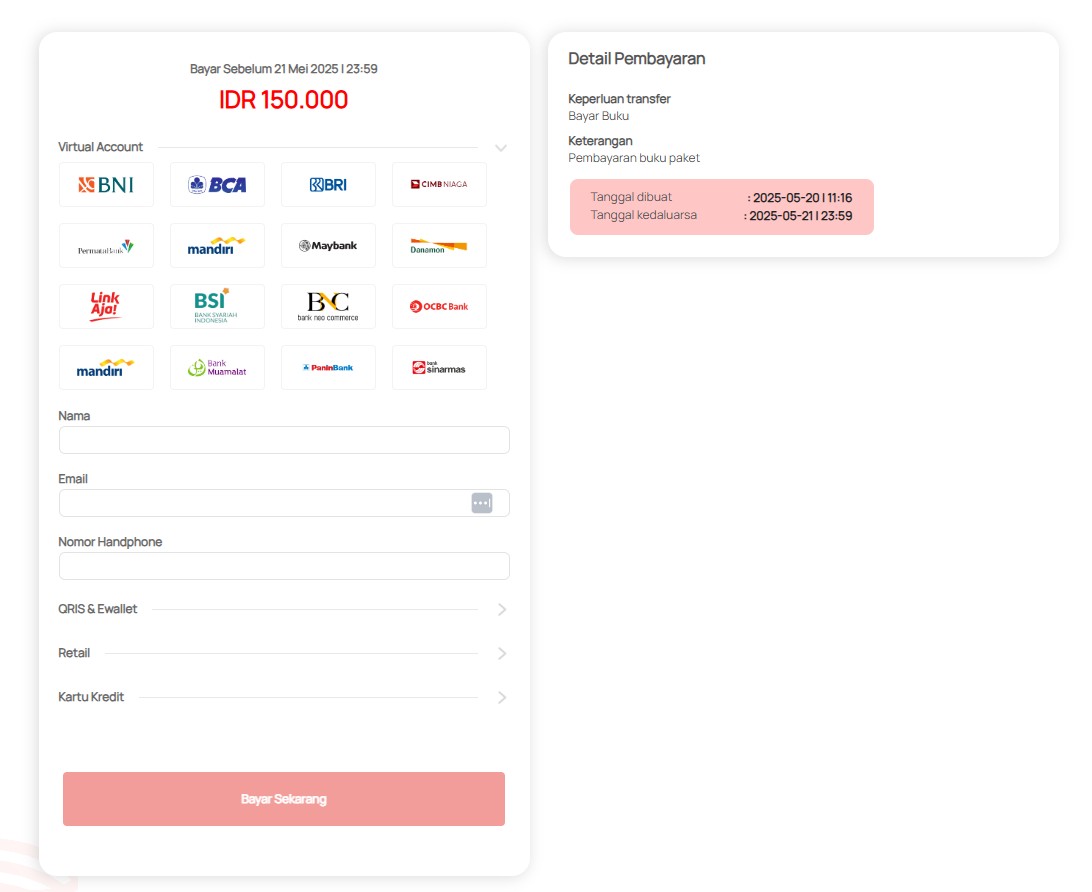Select Bank Syariah Indonesia (BSI)
This screenshot has height=892, width=1092.
(x=217, y=307)
